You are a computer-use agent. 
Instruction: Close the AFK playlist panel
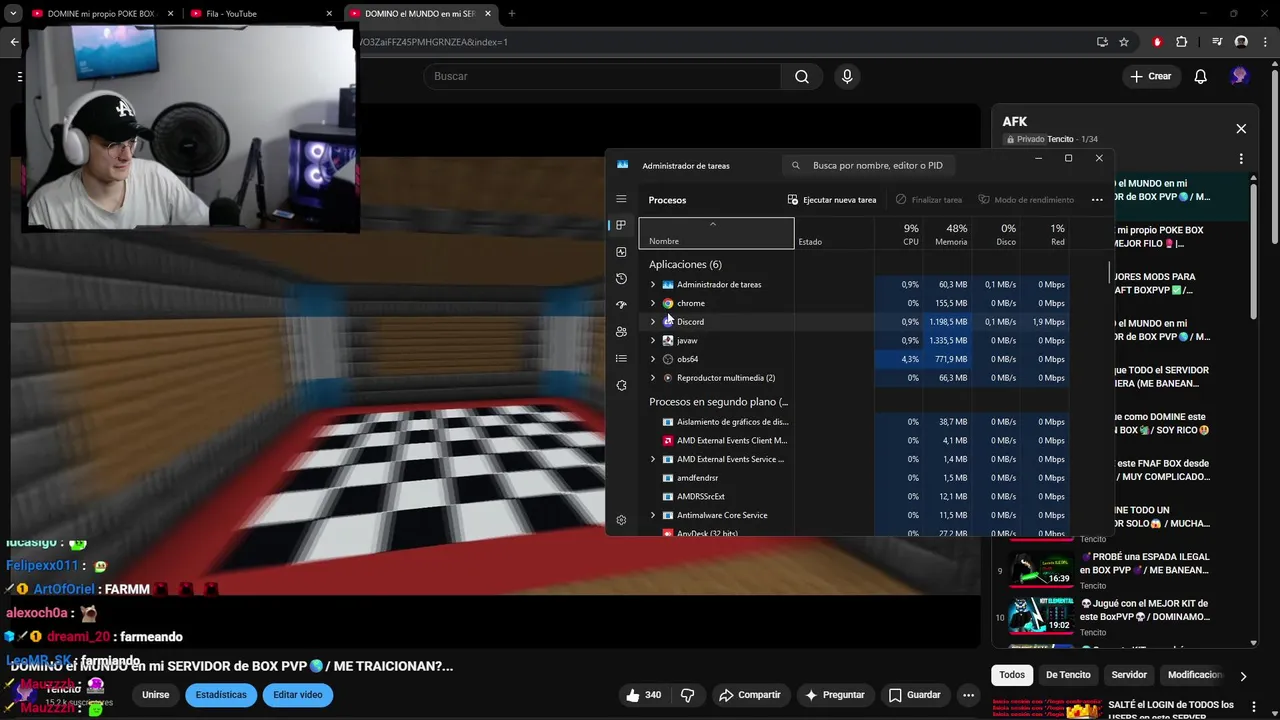coord(1241,129)
